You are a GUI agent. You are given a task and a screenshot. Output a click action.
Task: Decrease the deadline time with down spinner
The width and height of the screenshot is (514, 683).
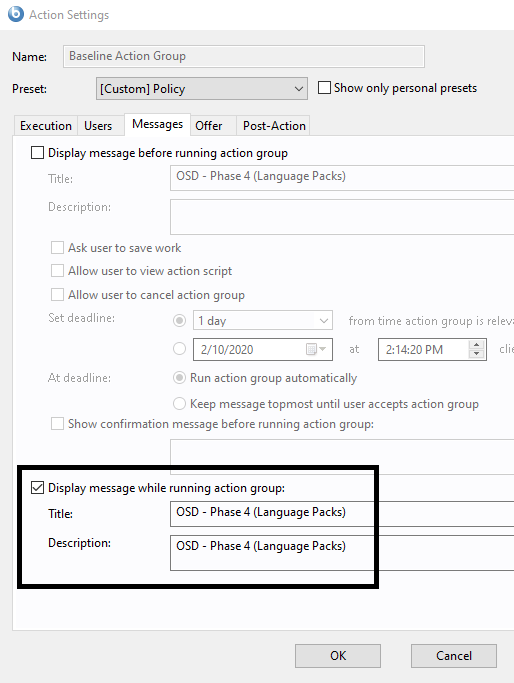coord(477,354)
